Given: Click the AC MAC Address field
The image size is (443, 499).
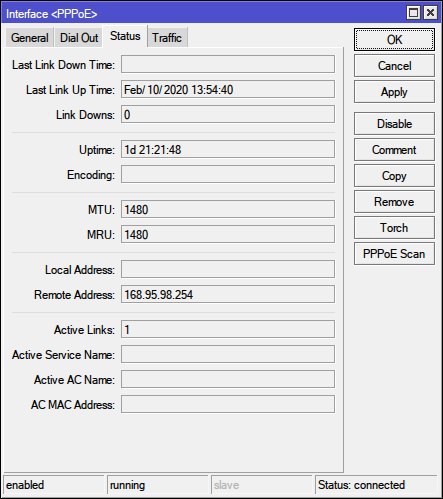Looking at the screenshot, I should coord(228,404).
